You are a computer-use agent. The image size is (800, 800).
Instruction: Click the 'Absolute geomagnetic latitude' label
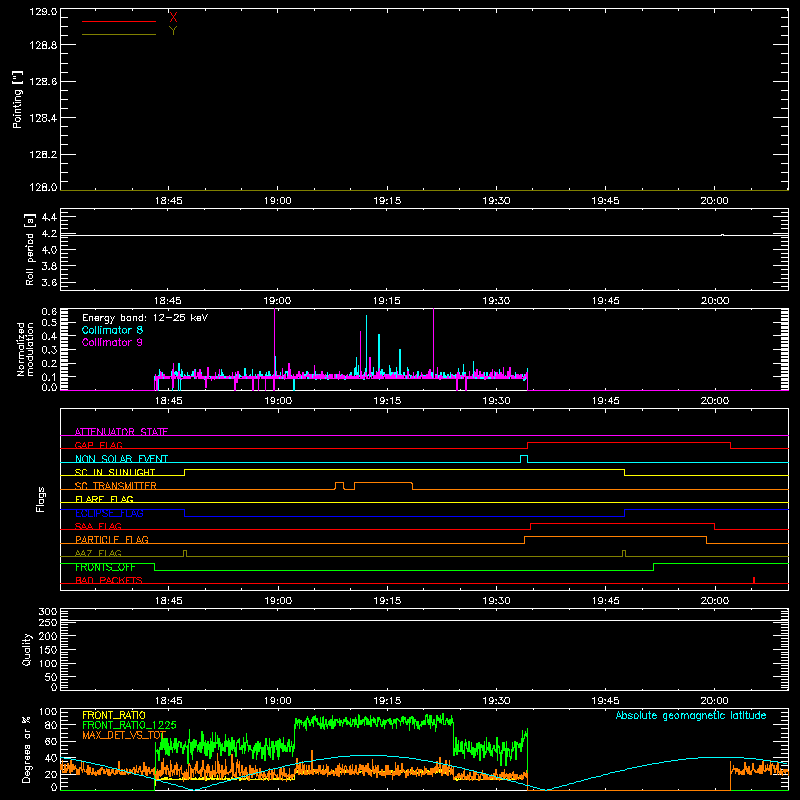coord(691,715)
